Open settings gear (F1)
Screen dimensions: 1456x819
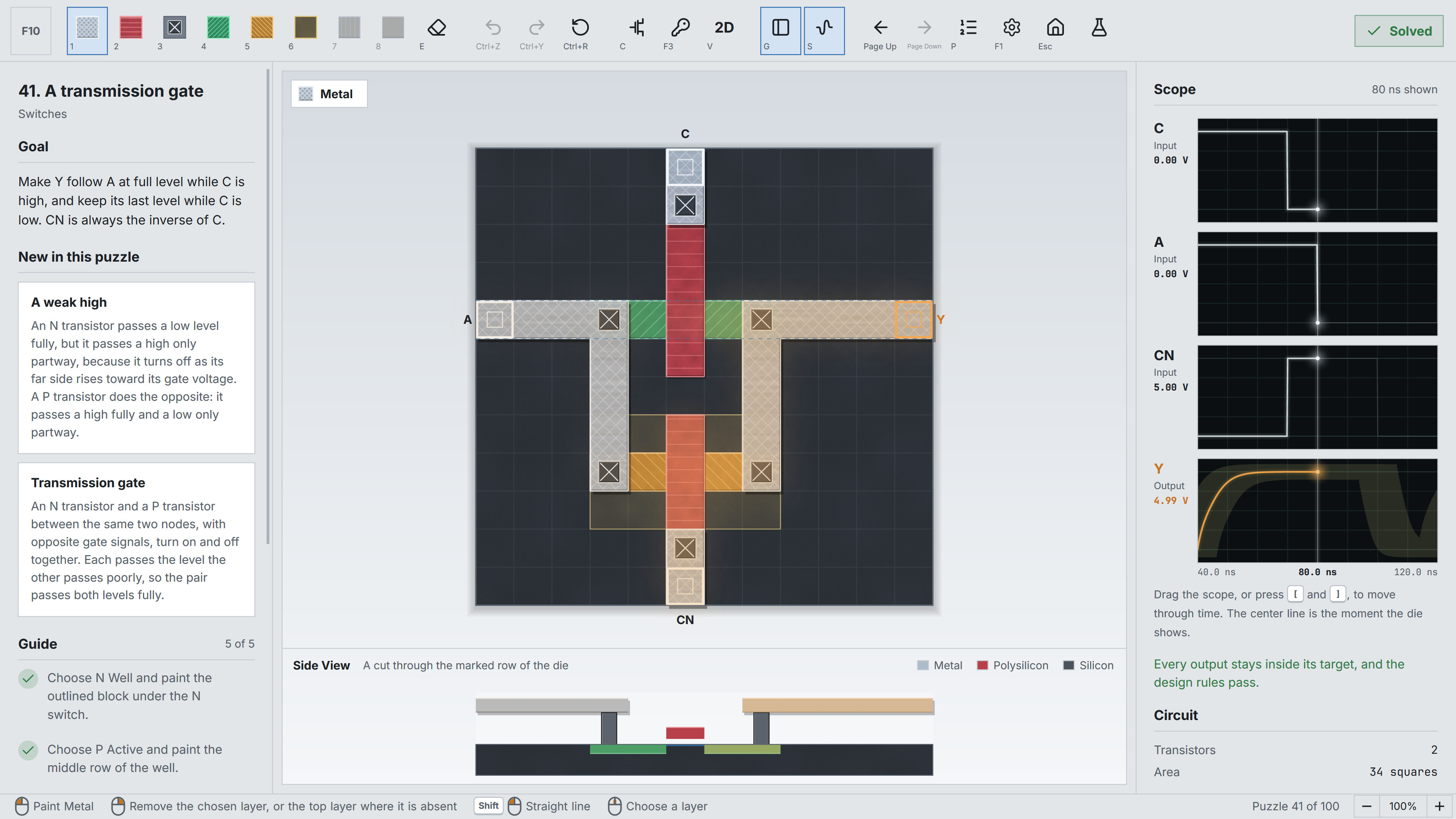click(1011, 30)
